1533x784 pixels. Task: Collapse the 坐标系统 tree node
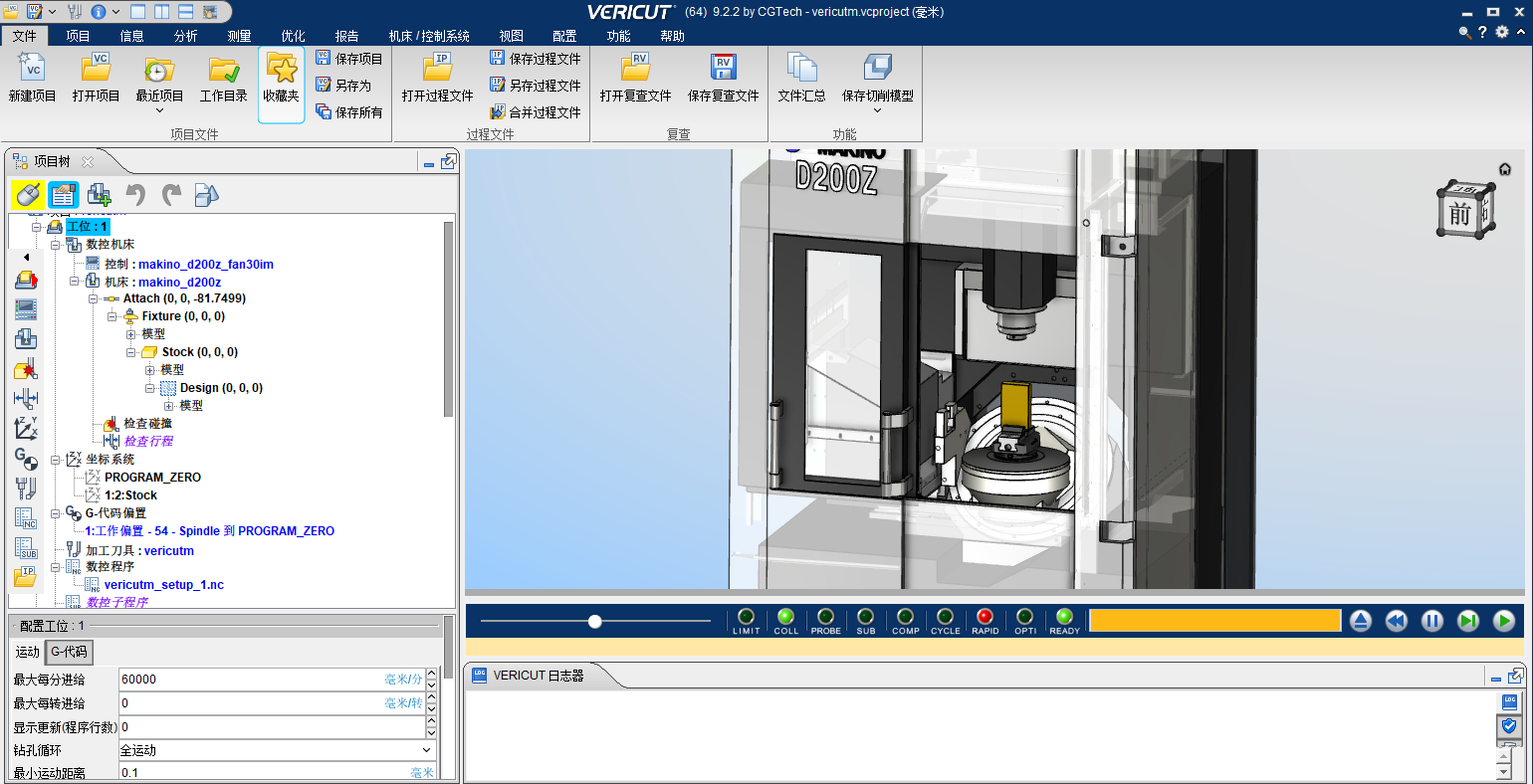click(x=56, y=460)
